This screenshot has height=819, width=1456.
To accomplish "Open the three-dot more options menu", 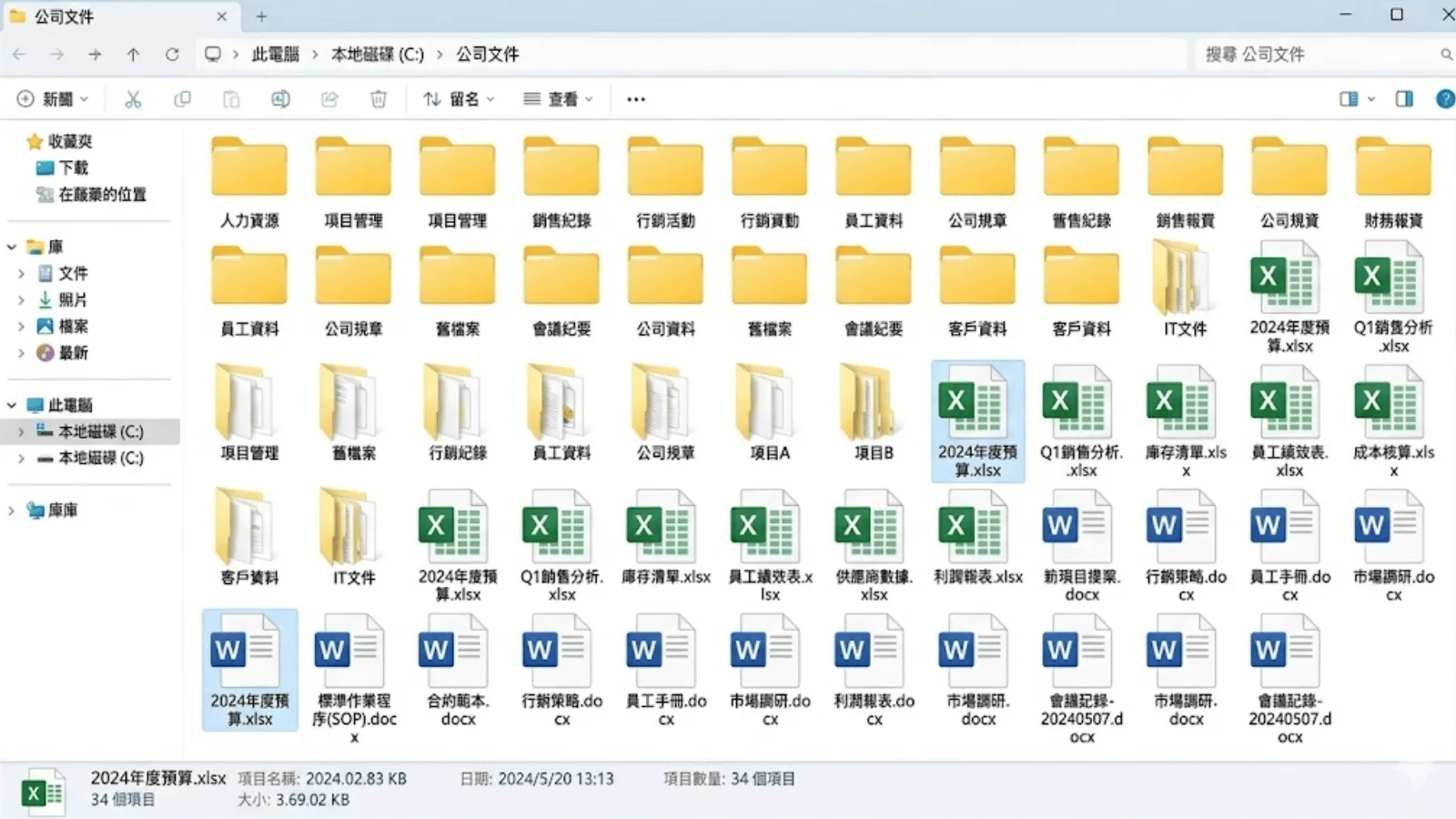I will (x=636, y=99).
